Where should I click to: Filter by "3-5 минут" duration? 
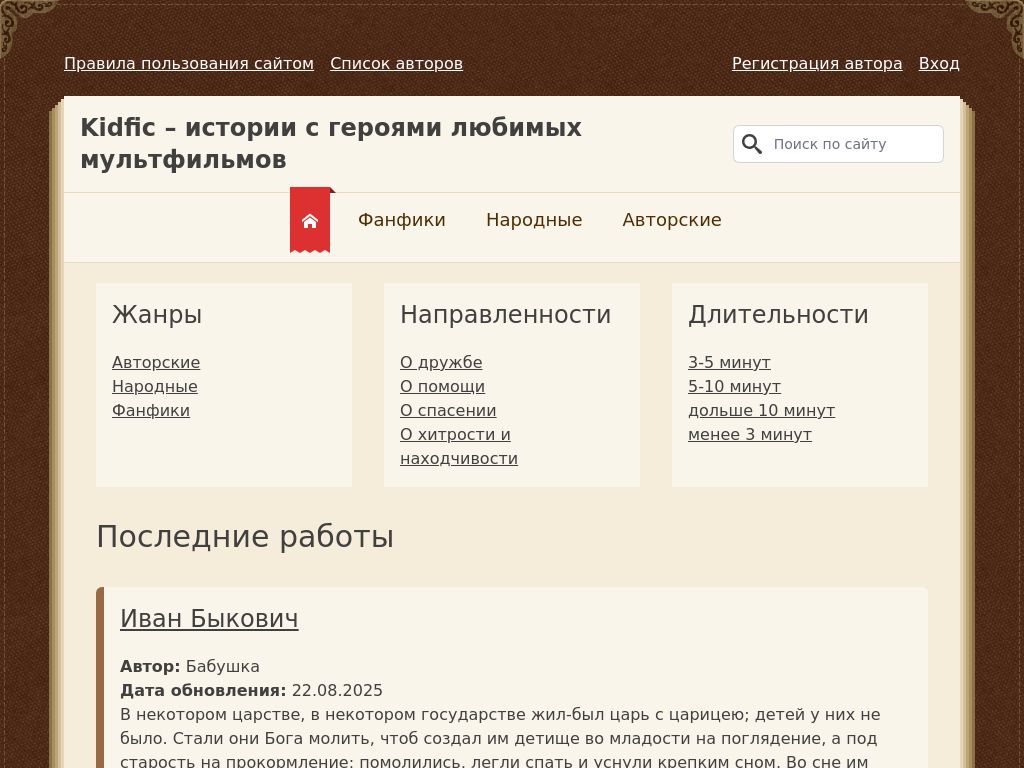[x=729, y=362]
